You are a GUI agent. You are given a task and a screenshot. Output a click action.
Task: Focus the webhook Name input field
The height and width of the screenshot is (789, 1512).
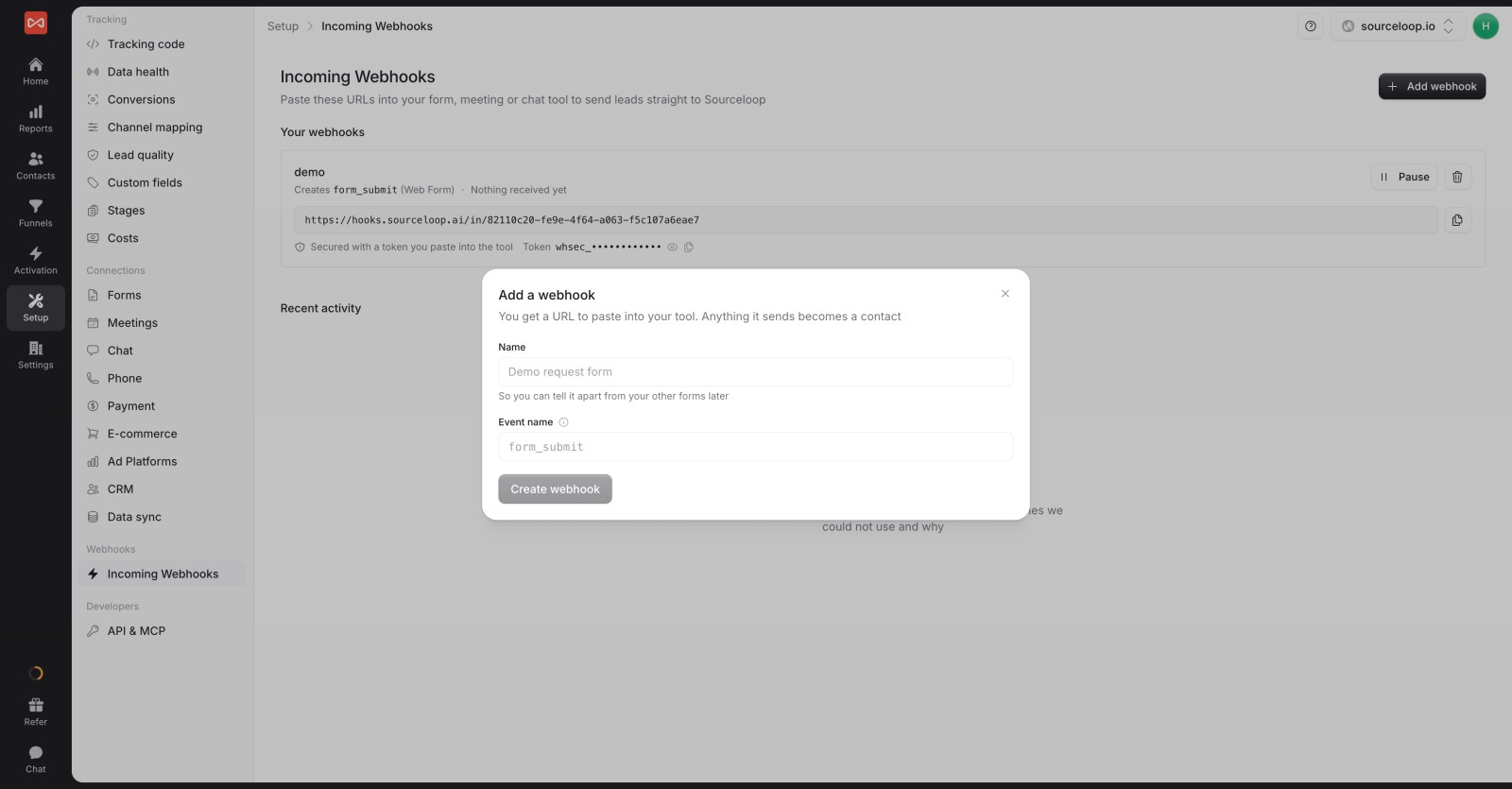pyautogui.click(x=756, y=372)
